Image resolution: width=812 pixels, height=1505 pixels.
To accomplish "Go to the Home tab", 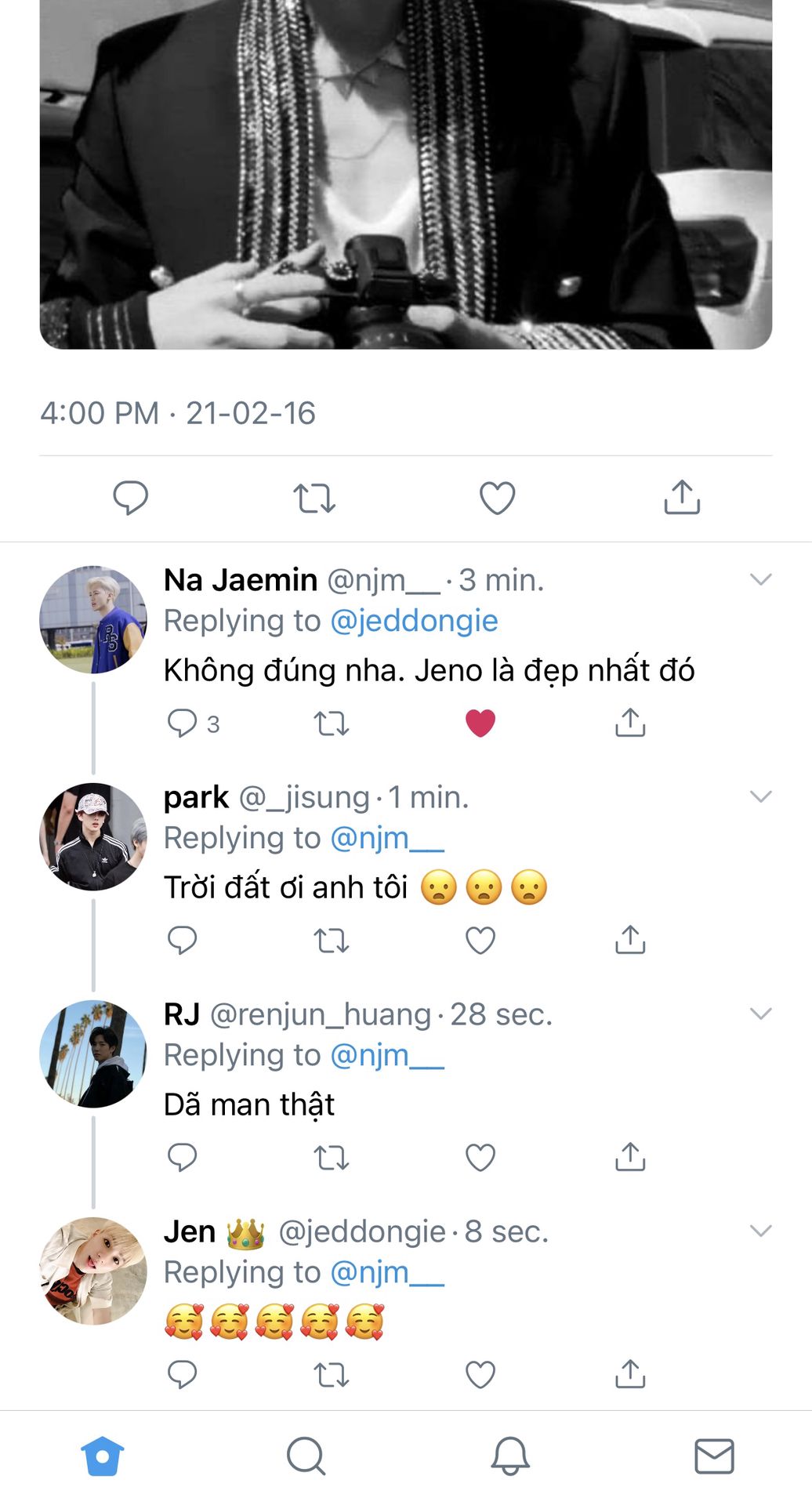I will click(103, 1456).
